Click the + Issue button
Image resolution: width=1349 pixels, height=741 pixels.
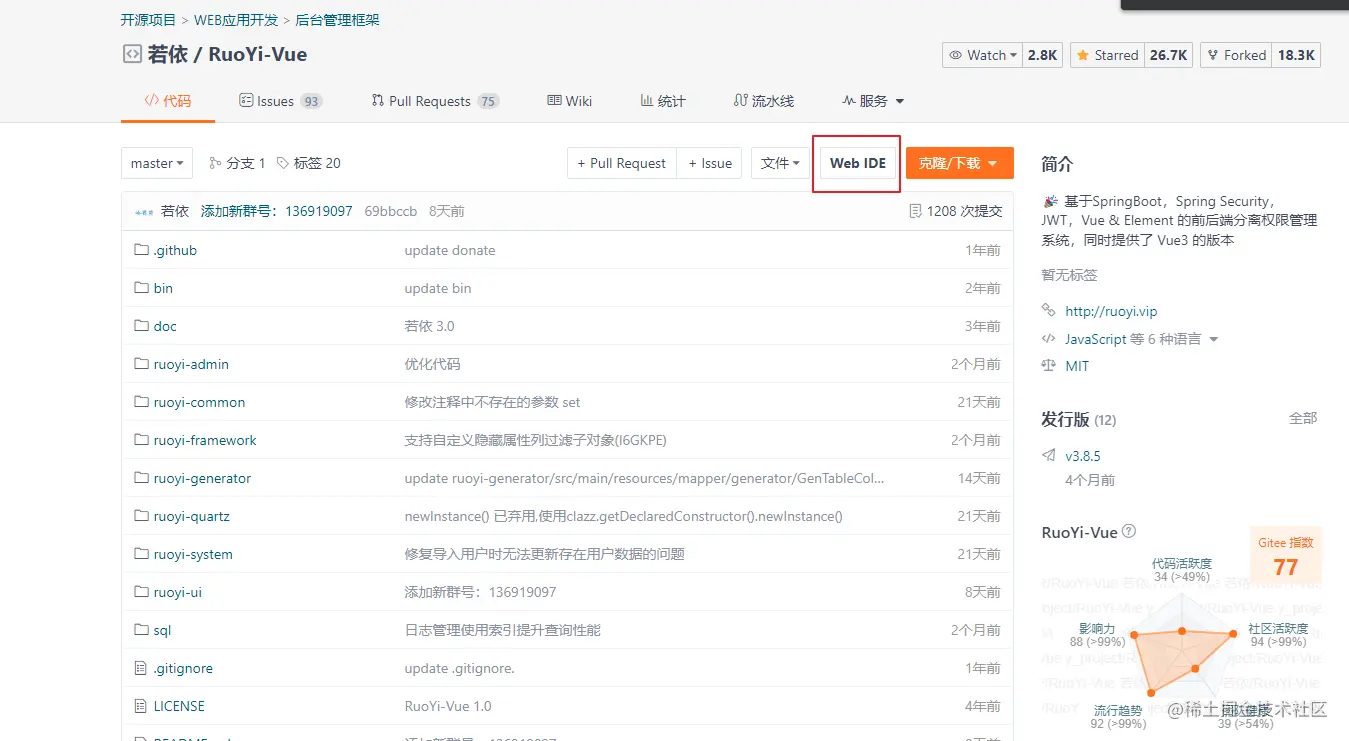tap(710, 163)
